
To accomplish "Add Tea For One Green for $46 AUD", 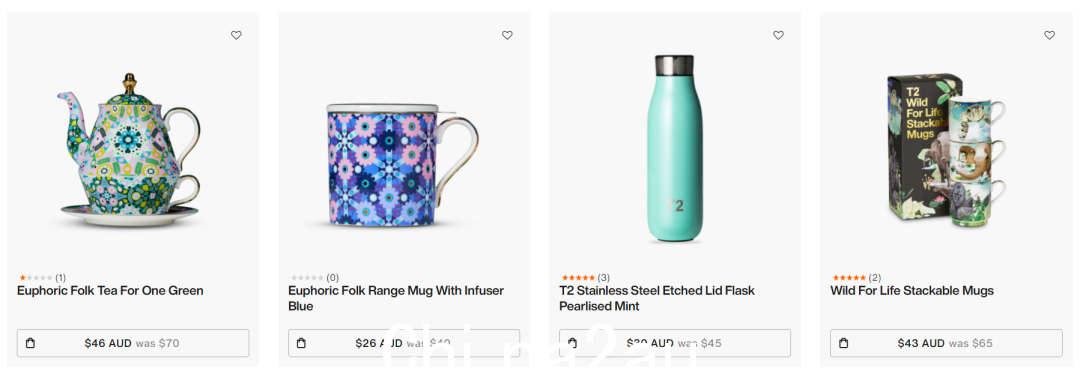I will click(x=133, y=343).
